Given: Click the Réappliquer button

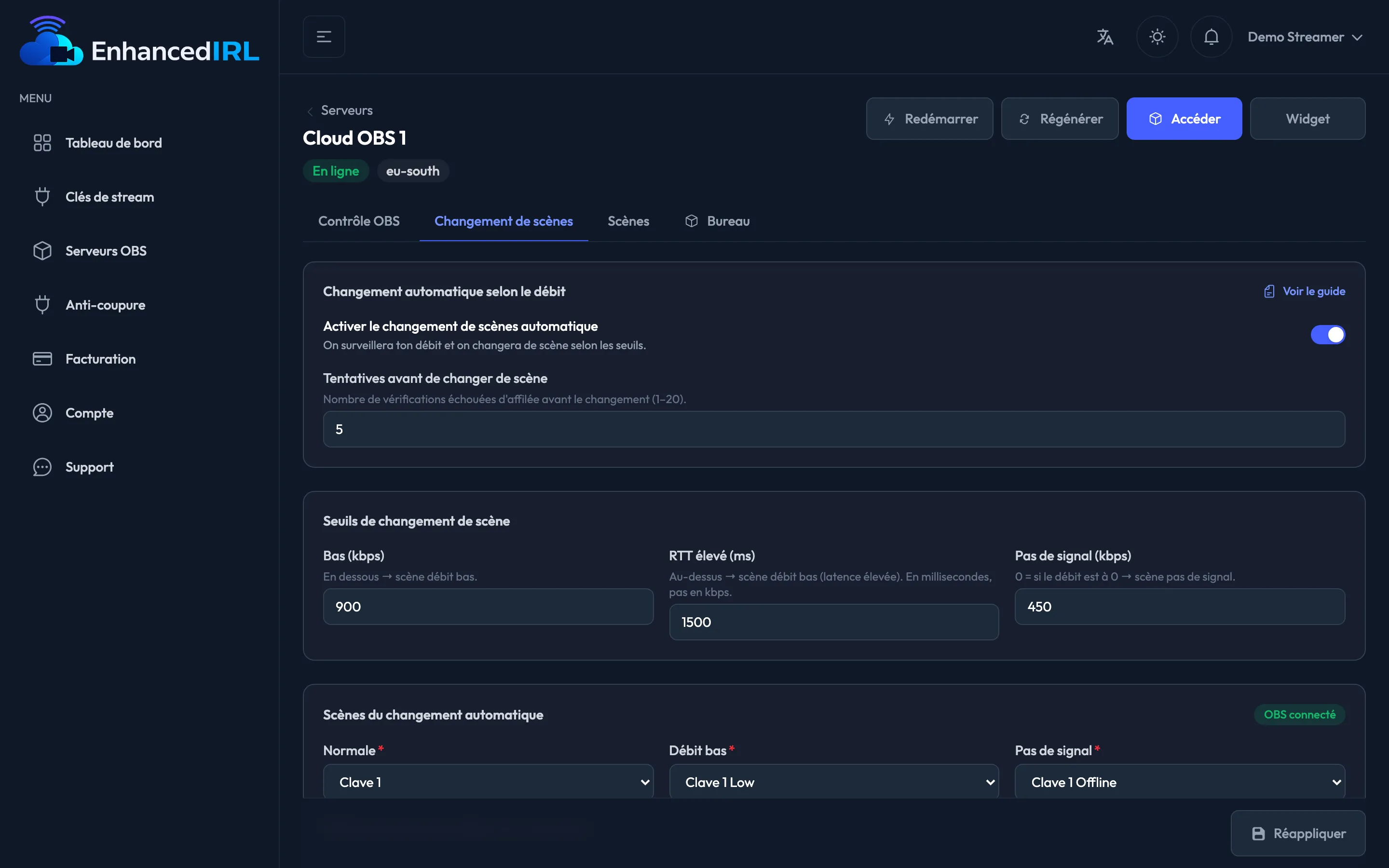Looking at the screenshot, I should pyautogui.click(x=1298, y=834).
